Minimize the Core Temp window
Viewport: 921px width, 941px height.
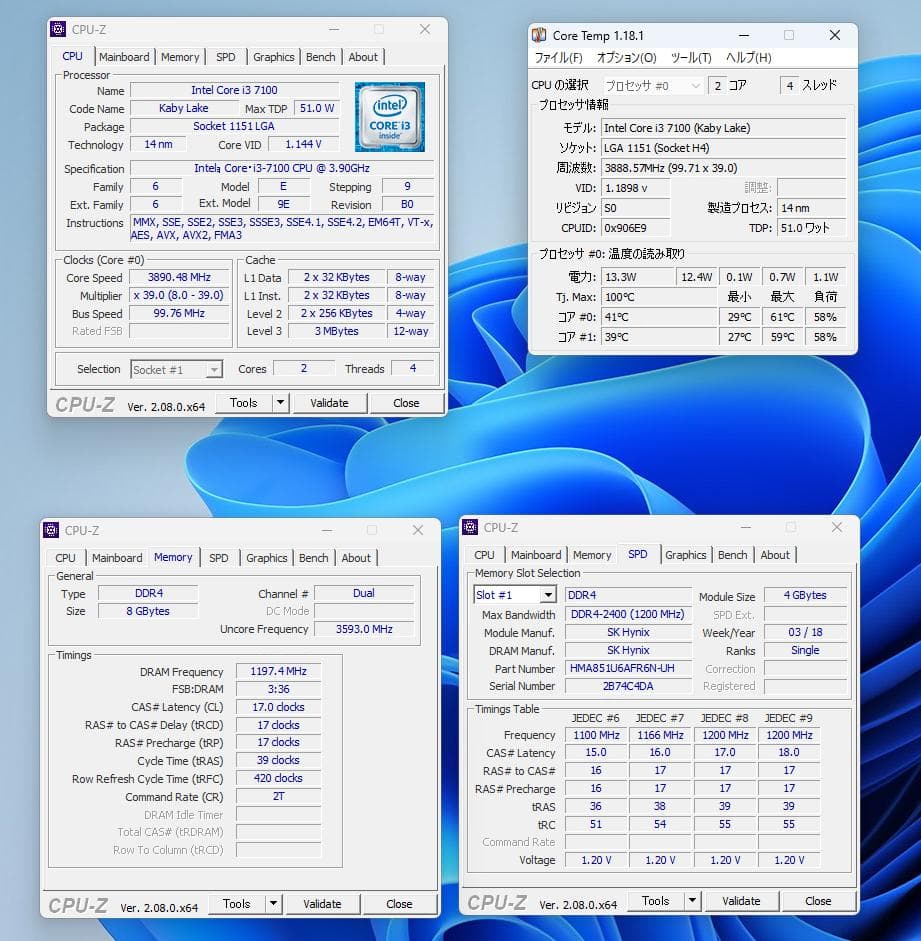pyautogui.click(x=743, y=35)
